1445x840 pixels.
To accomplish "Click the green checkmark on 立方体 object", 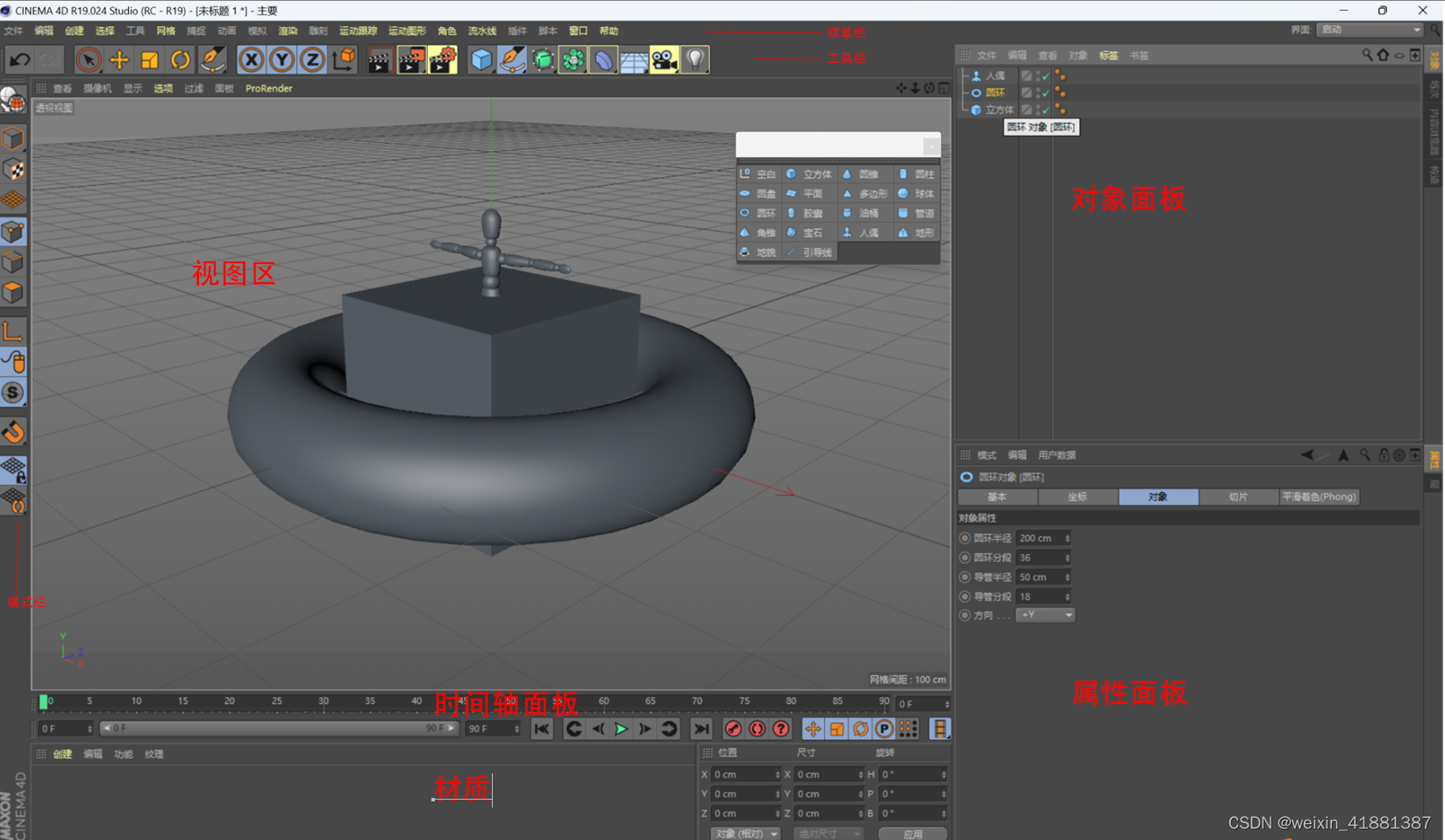I will pos(1046,109).
